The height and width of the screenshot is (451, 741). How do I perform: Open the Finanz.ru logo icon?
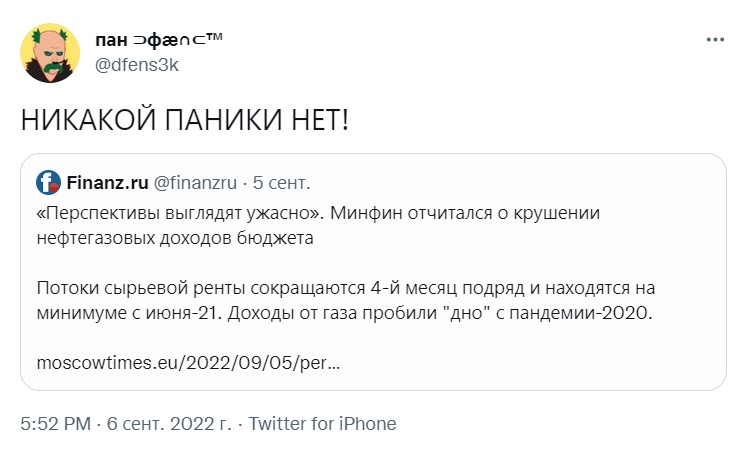pos(48,183)
